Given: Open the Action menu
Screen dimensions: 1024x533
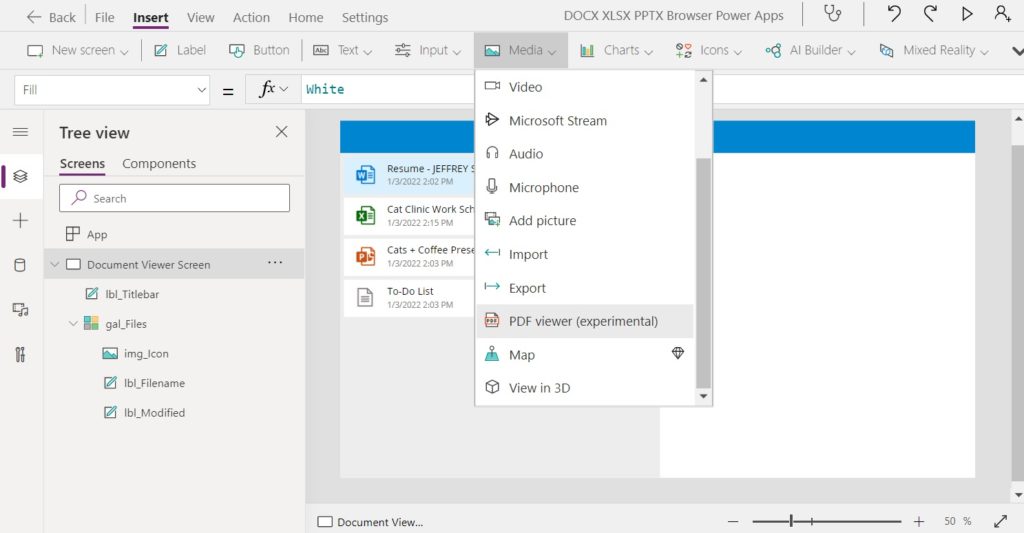Looking at the screenshot, I should pyautogui.click(x=251, y=18).
